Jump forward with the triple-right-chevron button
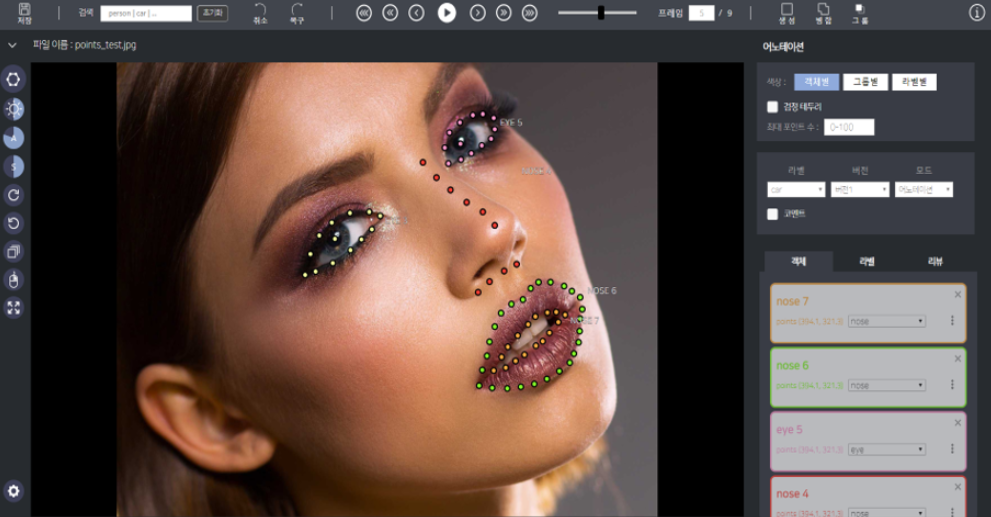Viewport: 991px width, 517px height. pyautogui.click(x=530, y=13)
